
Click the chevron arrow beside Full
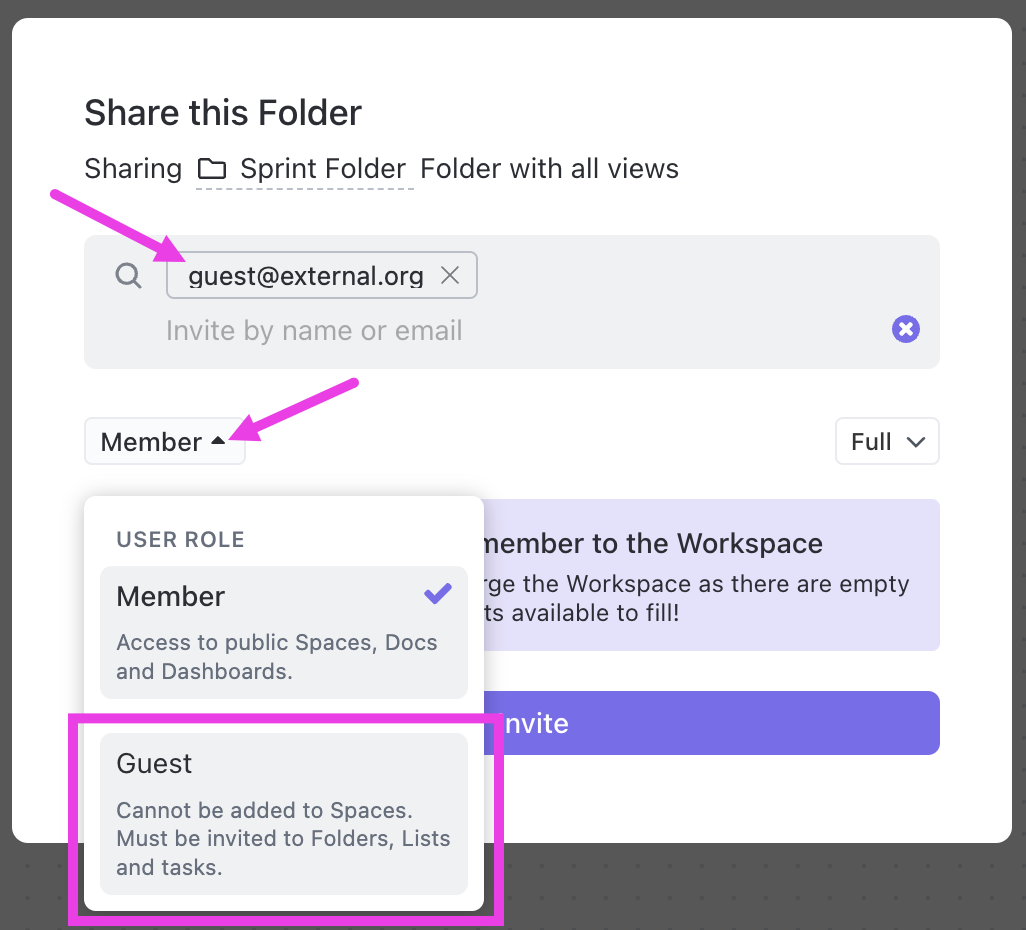coord(915,442)
